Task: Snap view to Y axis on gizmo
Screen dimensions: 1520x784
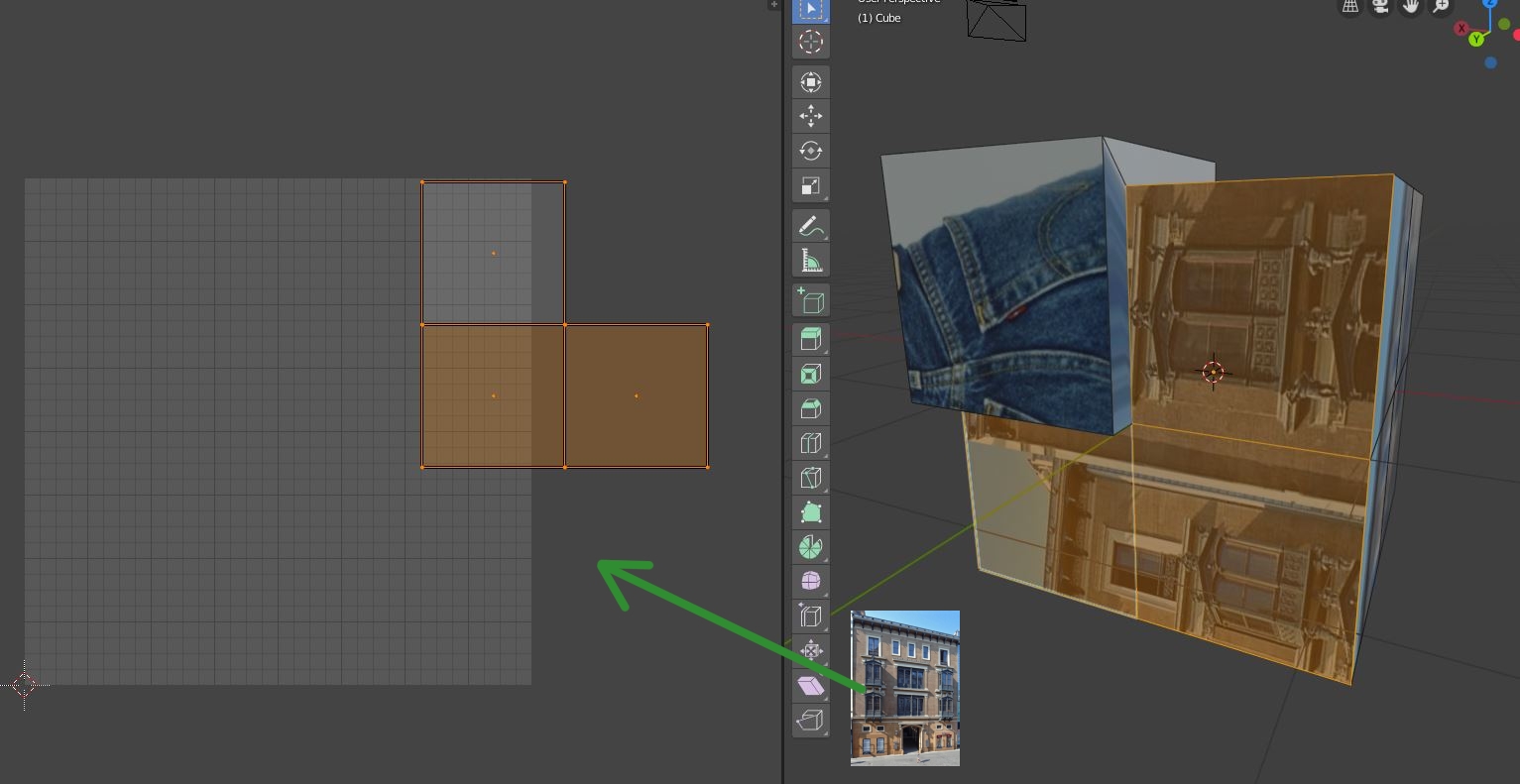Action: click(x=1476, y=39)
